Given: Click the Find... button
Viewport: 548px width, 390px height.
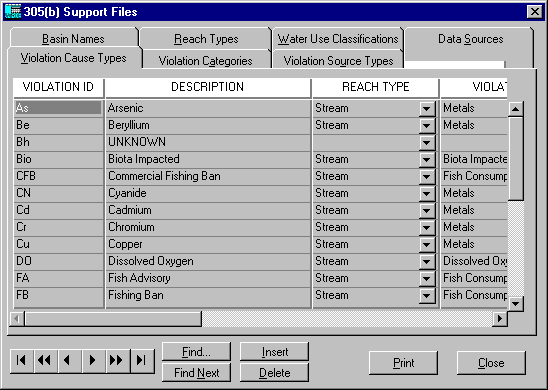Looking at the screenshot, I should [x=196, y=352].
